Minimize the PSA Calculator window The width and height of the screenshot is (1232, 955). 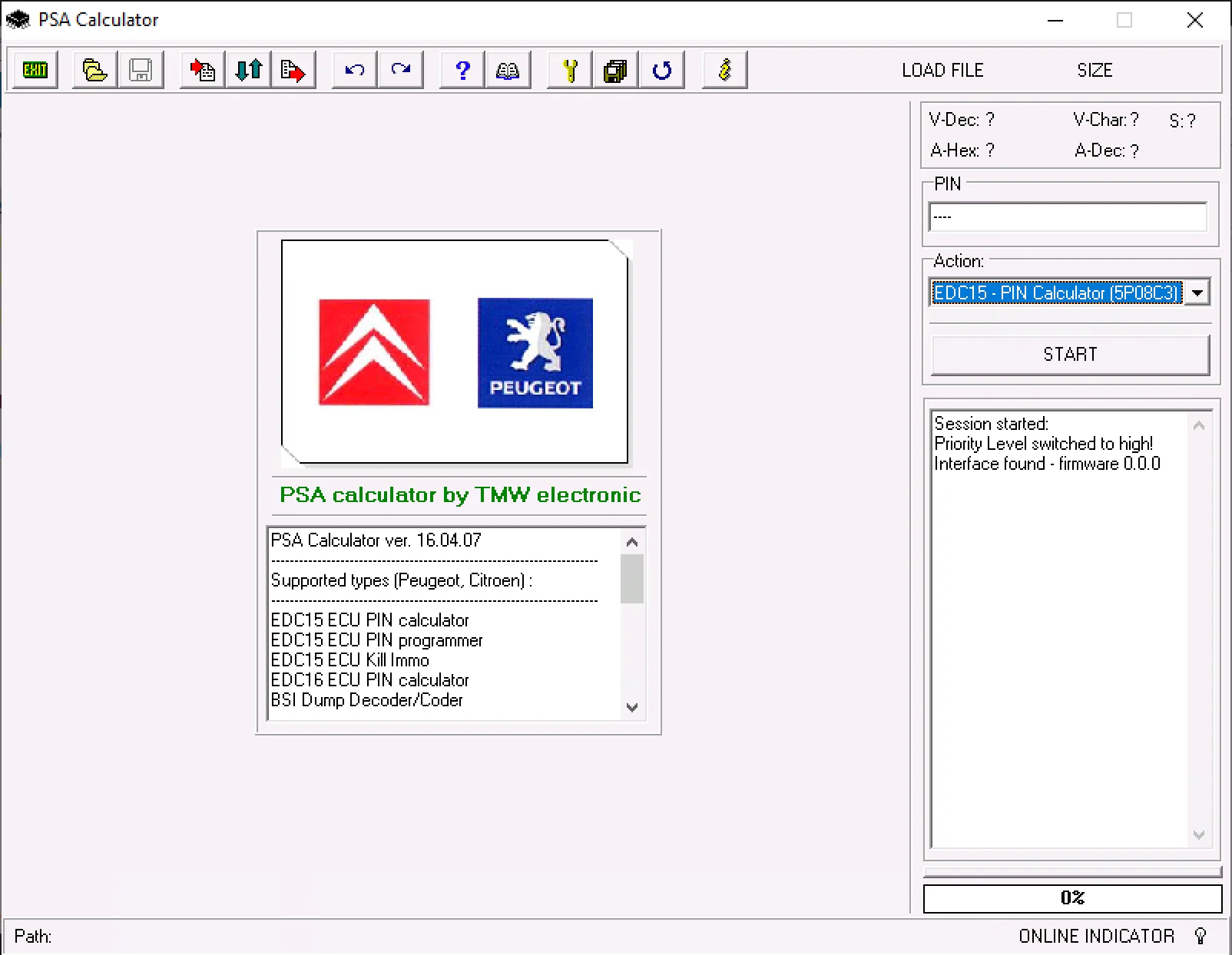tap(1055, 20)
